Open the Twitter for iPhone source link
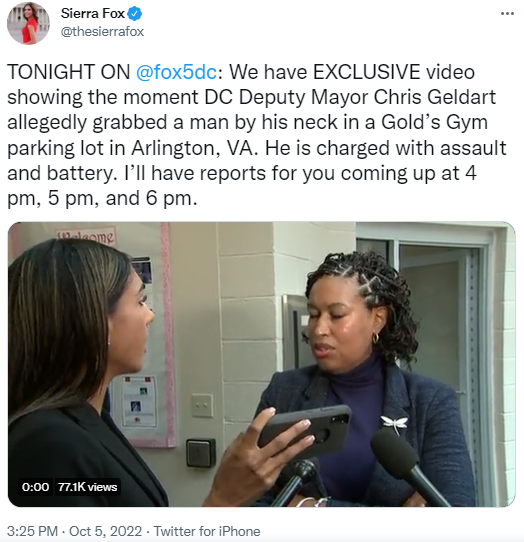The width and height of the screenshot is (524, 542). (x=207, y=531)
